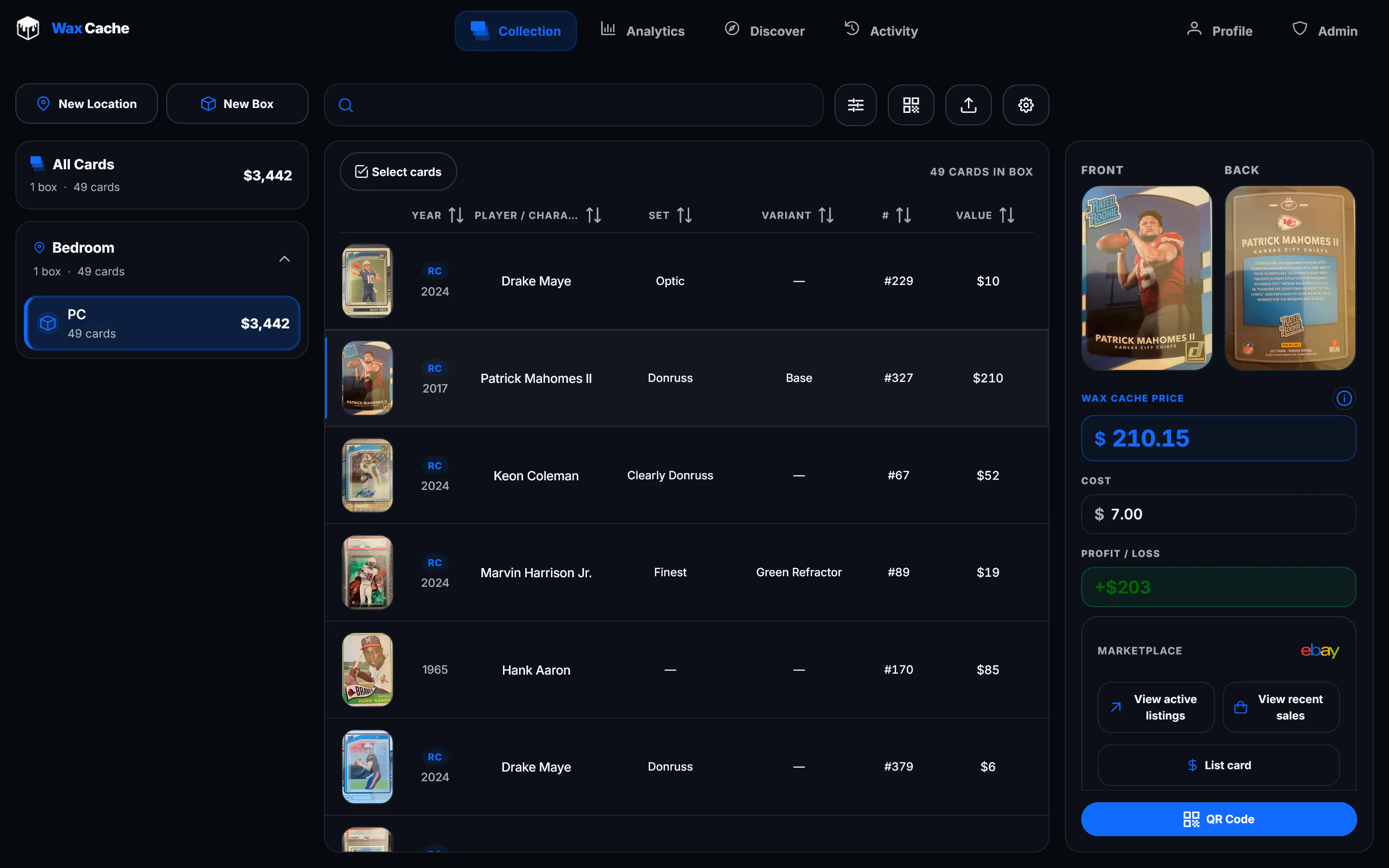
Task: Click the +$203 profit value
Action: point(1122,587)
